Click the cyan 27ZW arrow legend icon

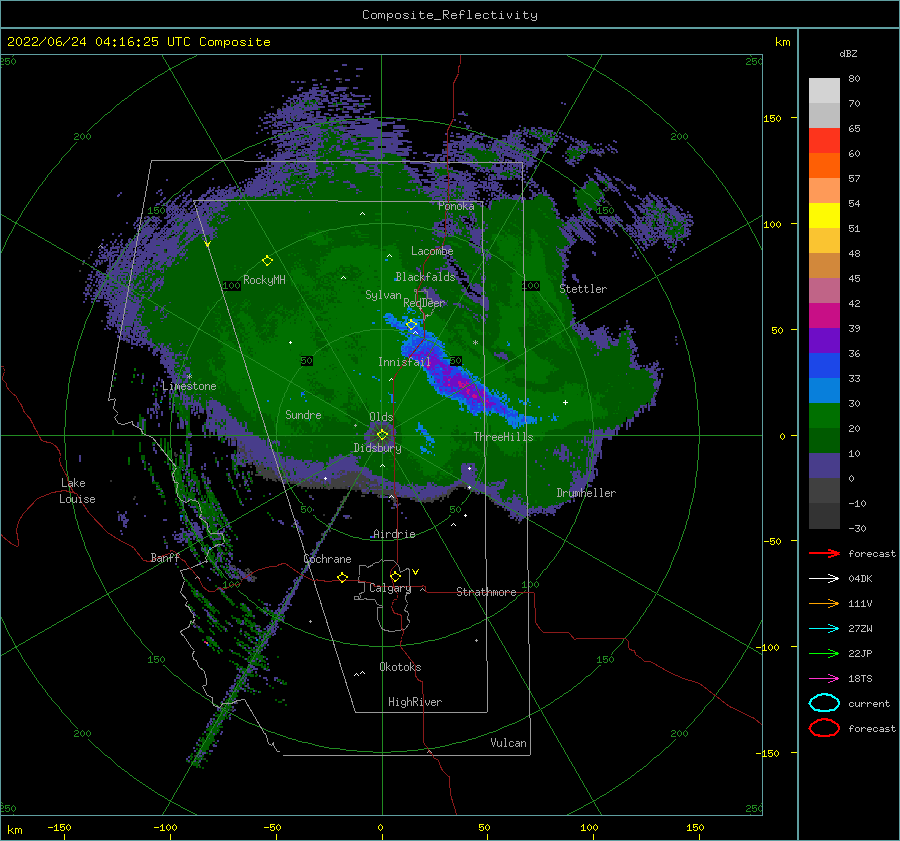click(x=824, y=629)
